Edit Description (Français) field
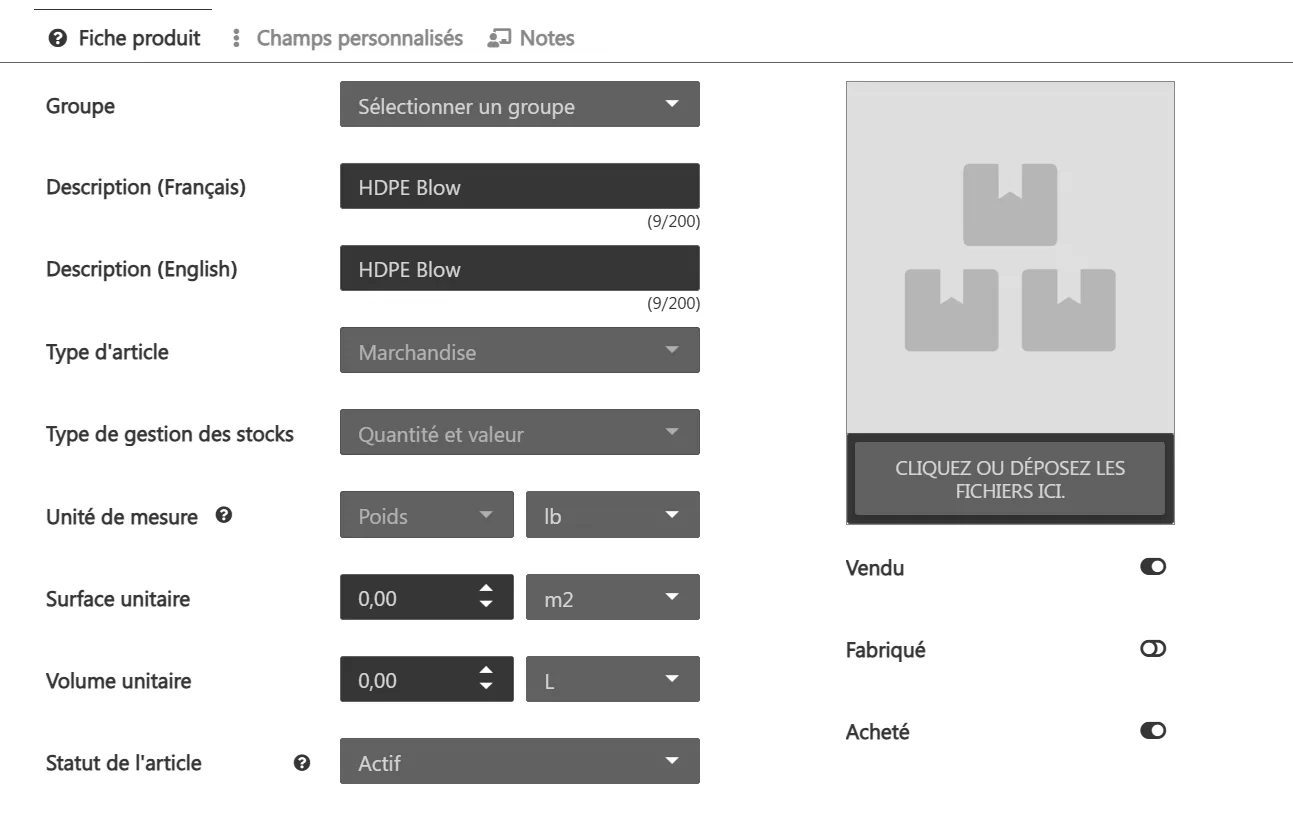Viewport: 1293px width, 819px height. point(520,187)
